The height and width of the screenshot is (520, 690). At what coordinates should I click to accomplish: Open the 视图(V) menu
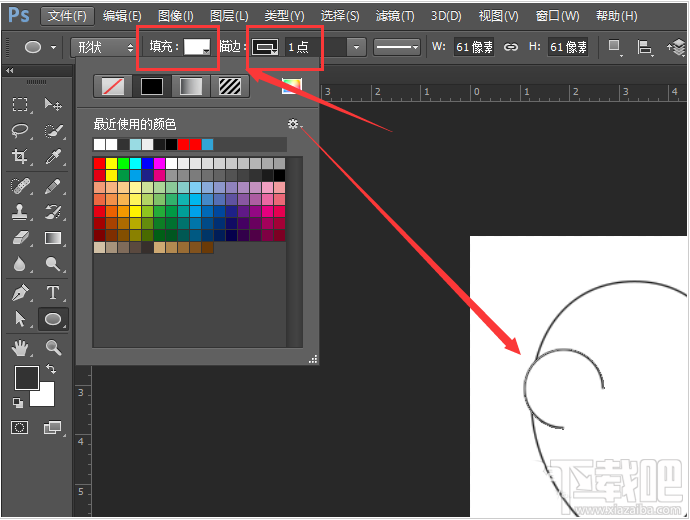point(499,16)
